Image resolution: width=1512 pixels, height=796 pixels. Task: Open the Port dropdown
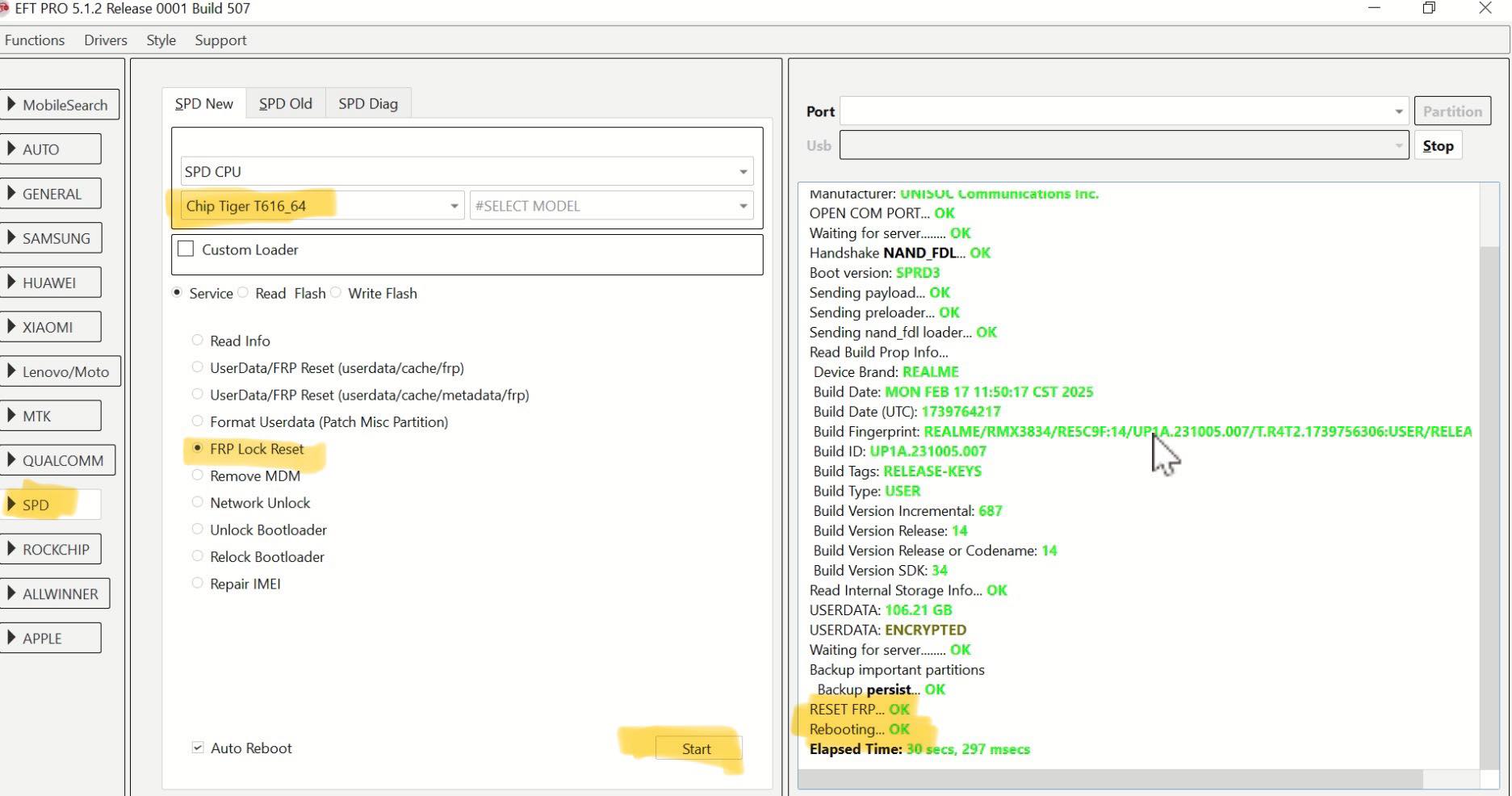(x=1125, y=111)
